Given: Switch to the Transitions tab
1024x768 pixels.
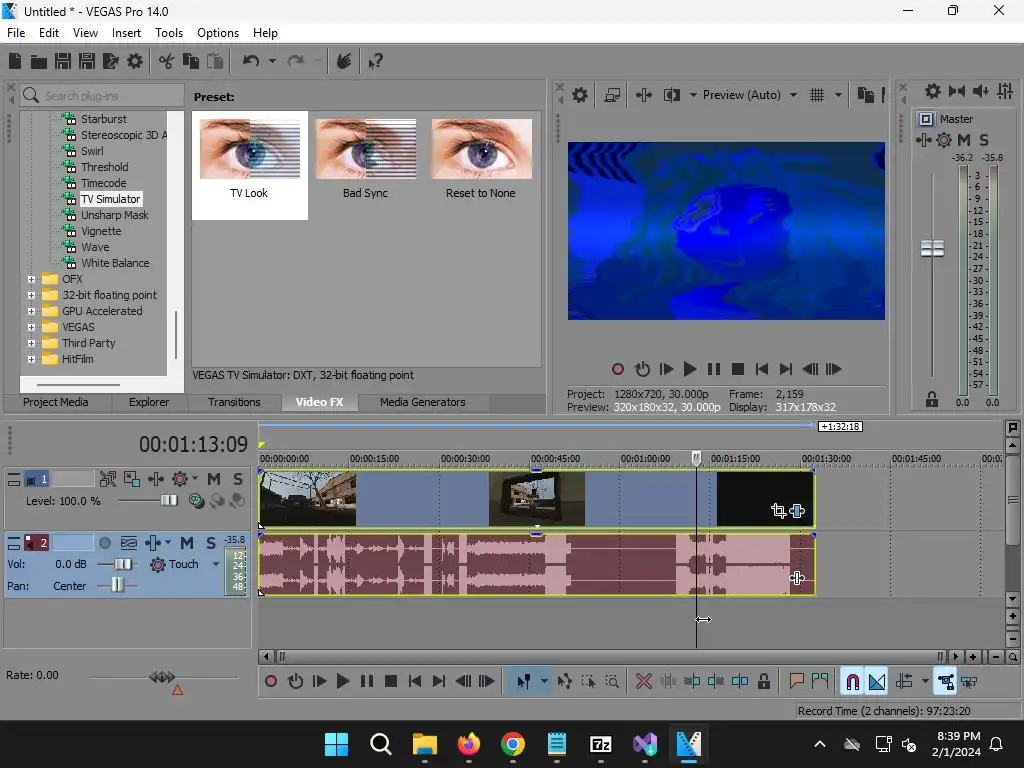Looking at the screenshot, I should pyautogui.click(x=234, y=402).
